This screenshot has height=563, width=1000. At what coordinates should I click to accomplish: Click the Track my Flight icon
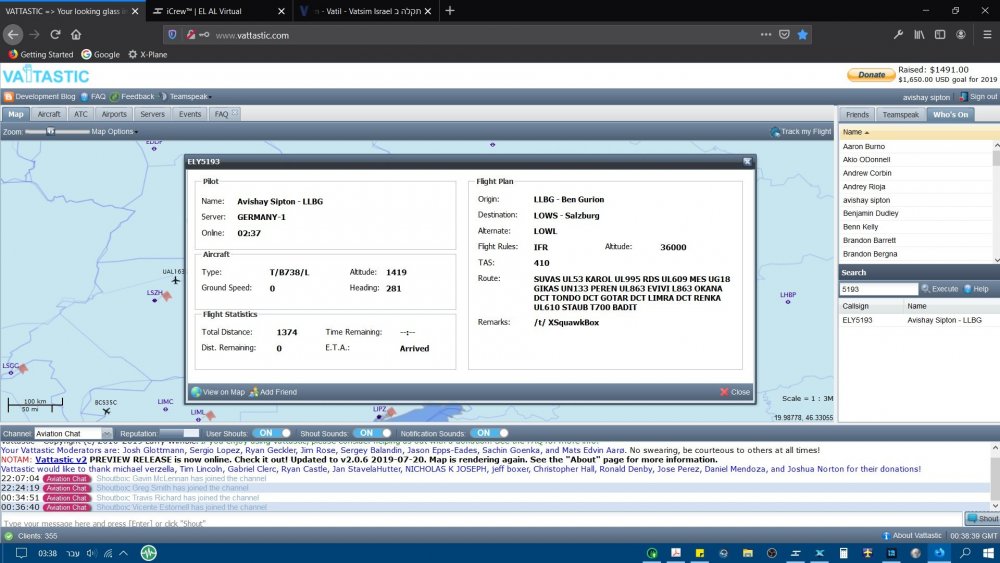[775, 132]
